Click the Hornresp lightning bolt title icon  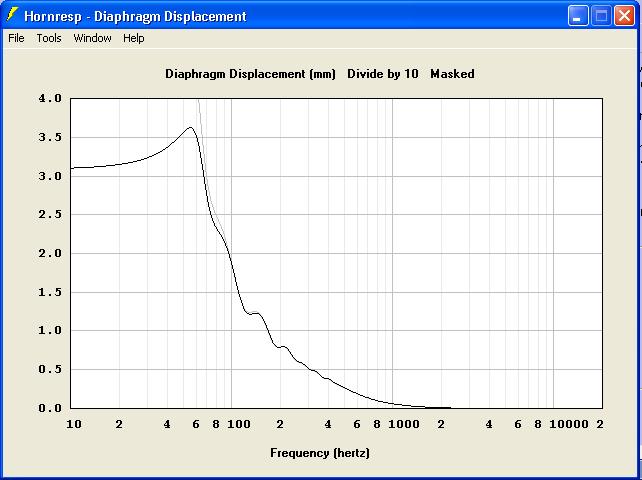click(13, 15)
